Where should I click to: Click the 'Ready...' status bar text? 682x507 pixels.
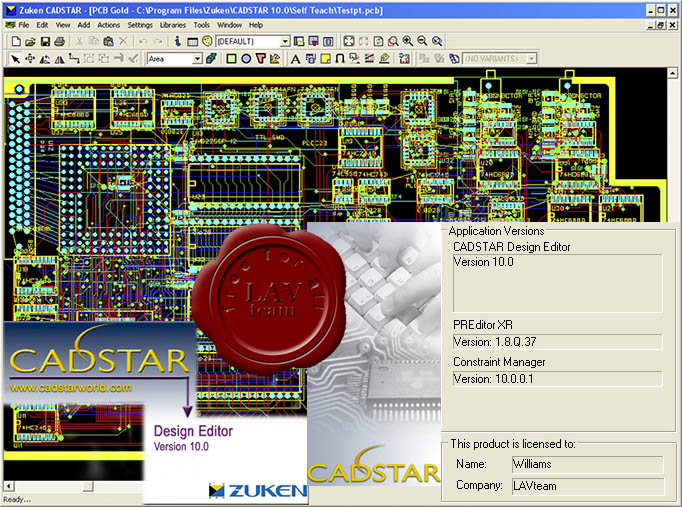pos(17,499)
